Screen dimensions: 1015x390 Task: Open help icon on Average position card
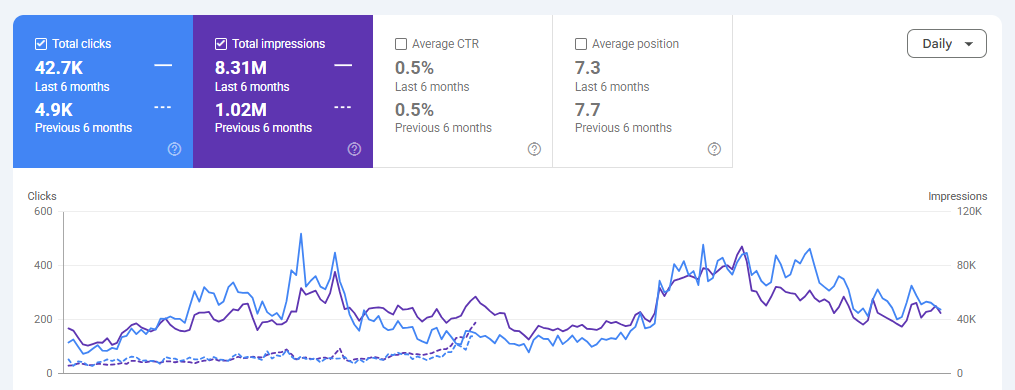[x=714, y=149]
